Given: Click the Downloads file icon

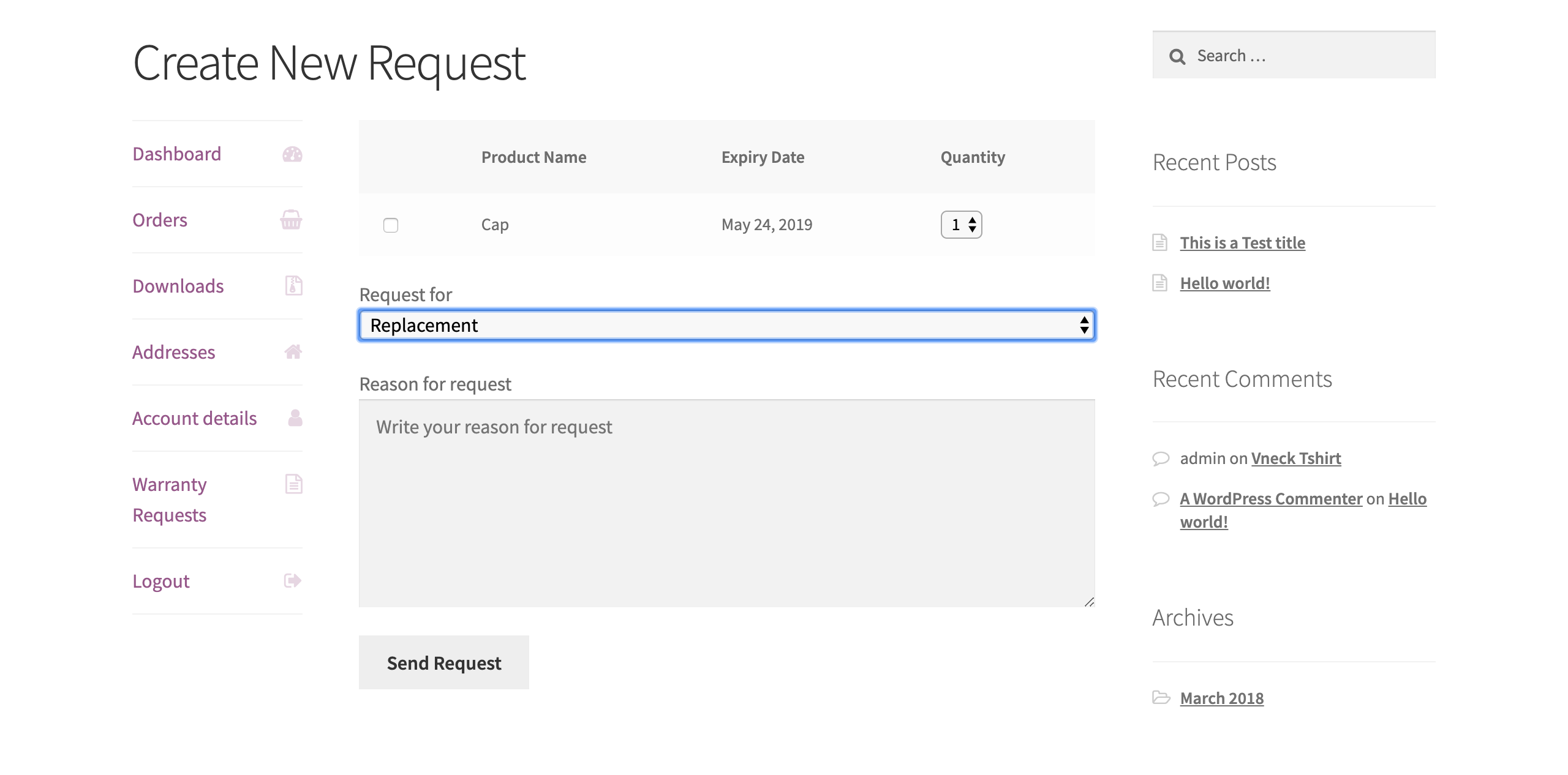Looking at the screenshot, I should (x=293, y=285).
